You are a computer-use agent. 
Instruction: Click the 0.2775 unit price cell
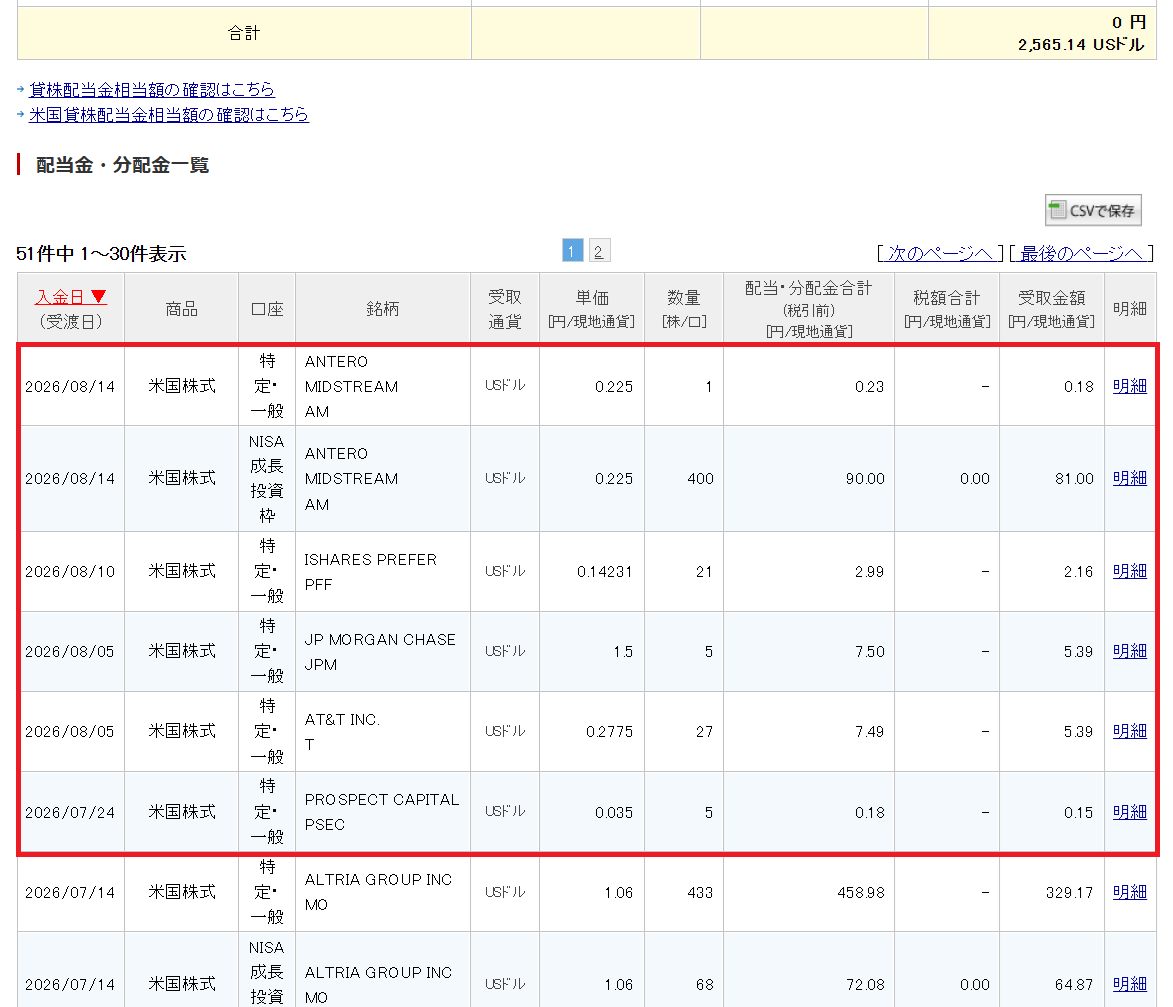point(592,732)
